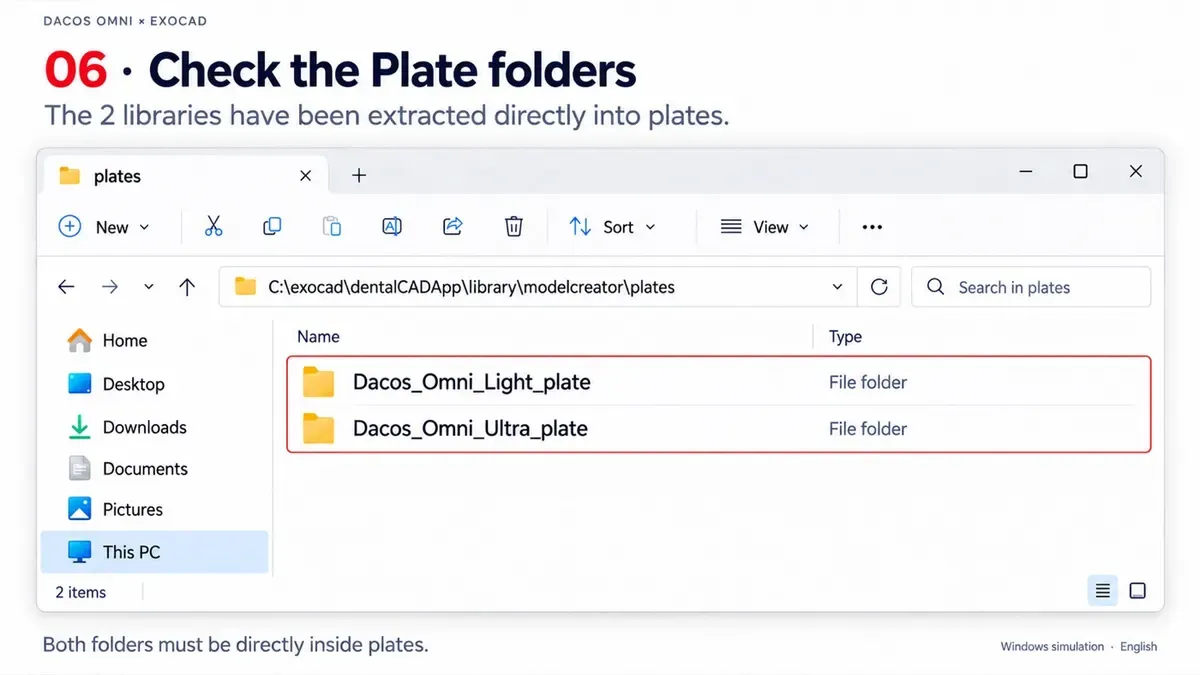Switch to large icons view in status bar
The image size is (1200, 675).
click(1138, 591)
